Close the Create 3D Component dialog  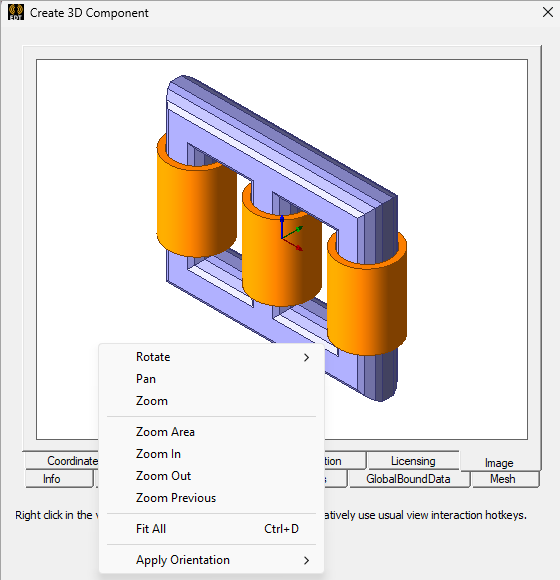click(548, 12)
